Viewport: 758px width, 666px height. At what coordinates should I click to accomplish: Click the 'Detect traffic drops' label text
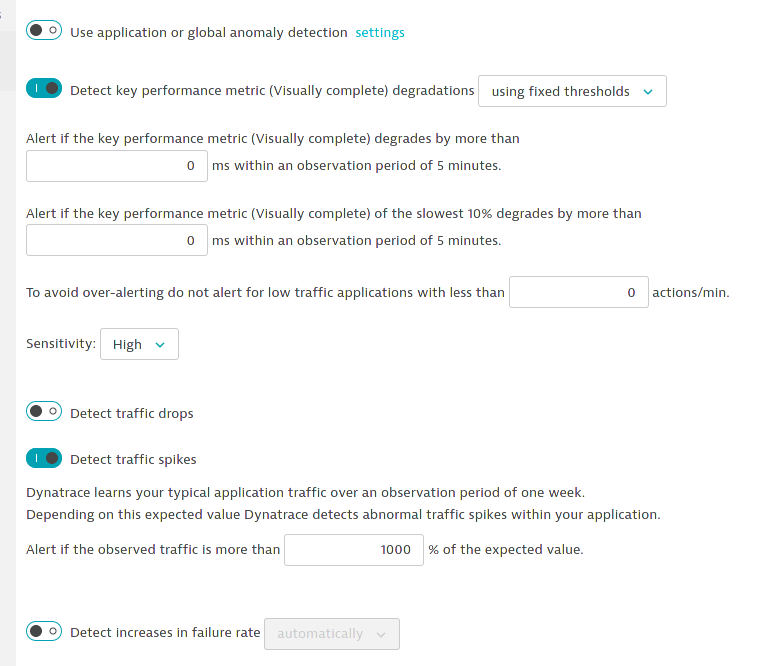(x=132, y=413)
